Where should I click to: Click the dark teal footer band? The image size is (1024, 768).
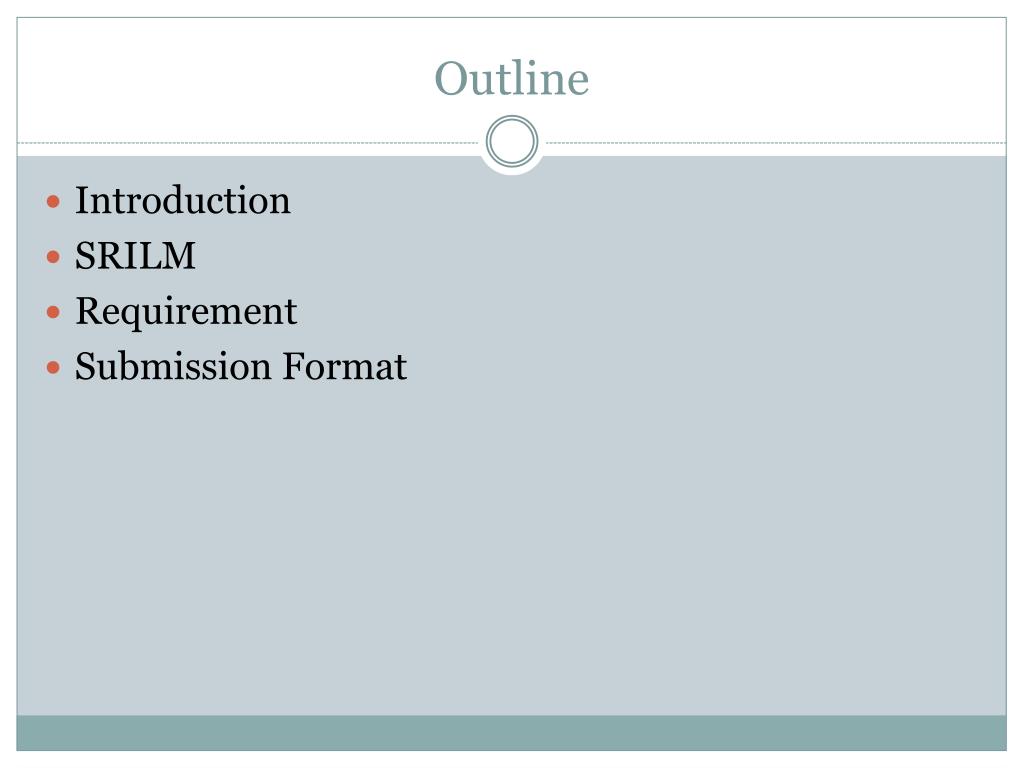[512, 733]
